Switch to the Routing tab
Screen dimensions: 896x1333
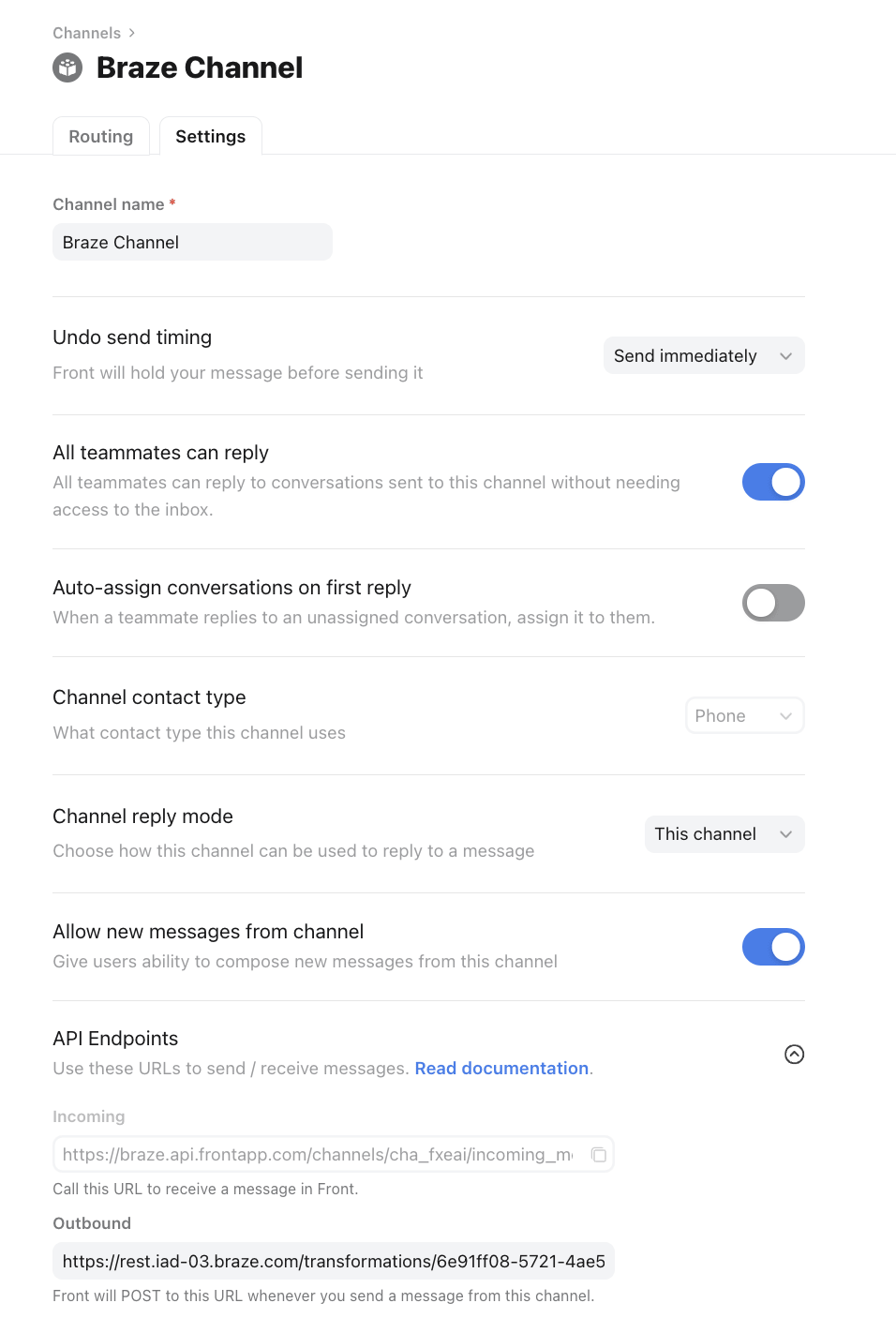(x=101, y=137)
